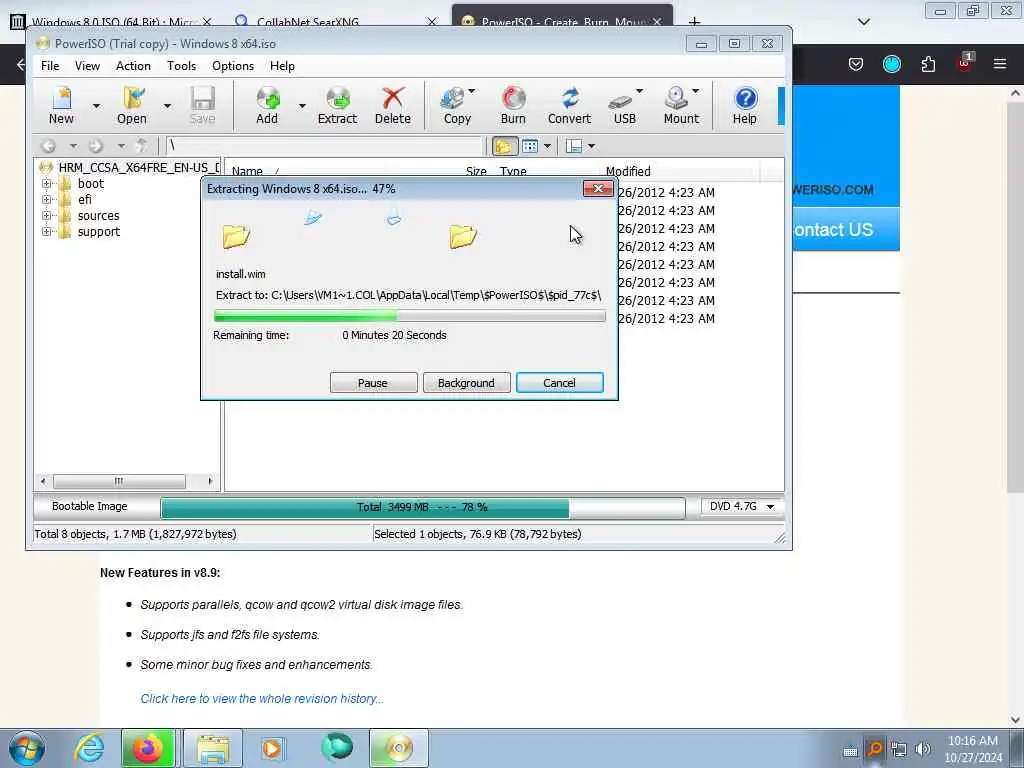Viewport: 1024px width, 768px height.
Task: Click the Firefox extensions puzzle icon
Action: pyautogui.click(x=928, y=64)
